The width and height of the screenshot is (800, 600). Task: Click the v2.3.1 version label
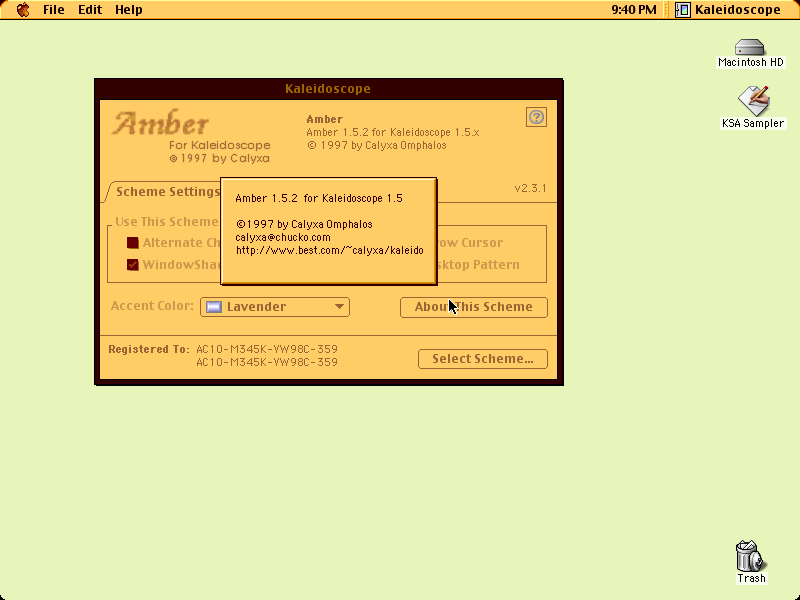pyautogui.click(x=530, y=188)
